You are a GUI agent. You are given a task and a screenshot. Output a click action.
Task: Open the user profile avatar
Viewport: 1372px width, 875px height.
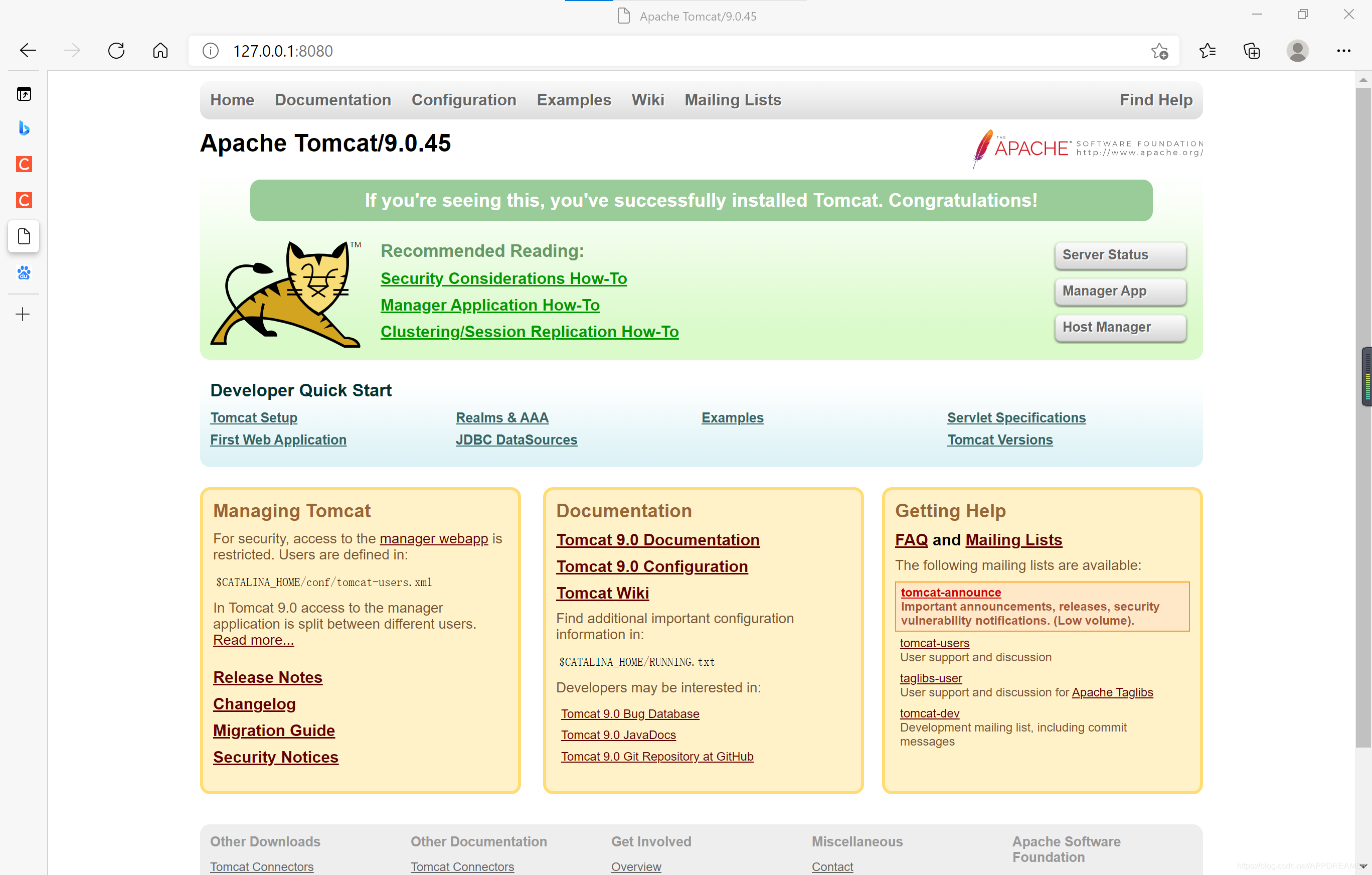[x=1297, y=51]
